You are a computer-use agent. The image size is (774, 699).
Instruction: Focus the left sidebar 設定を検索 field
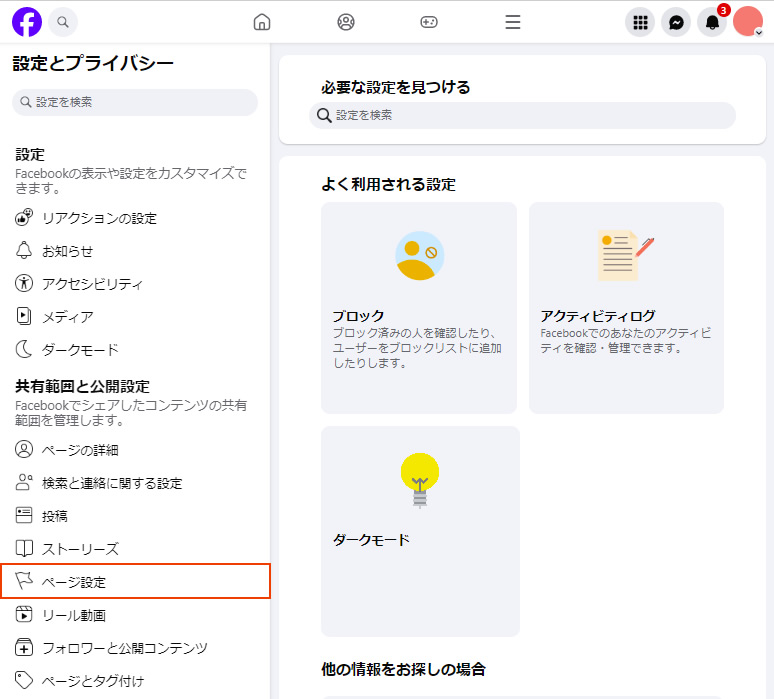[x=135, y=102]
